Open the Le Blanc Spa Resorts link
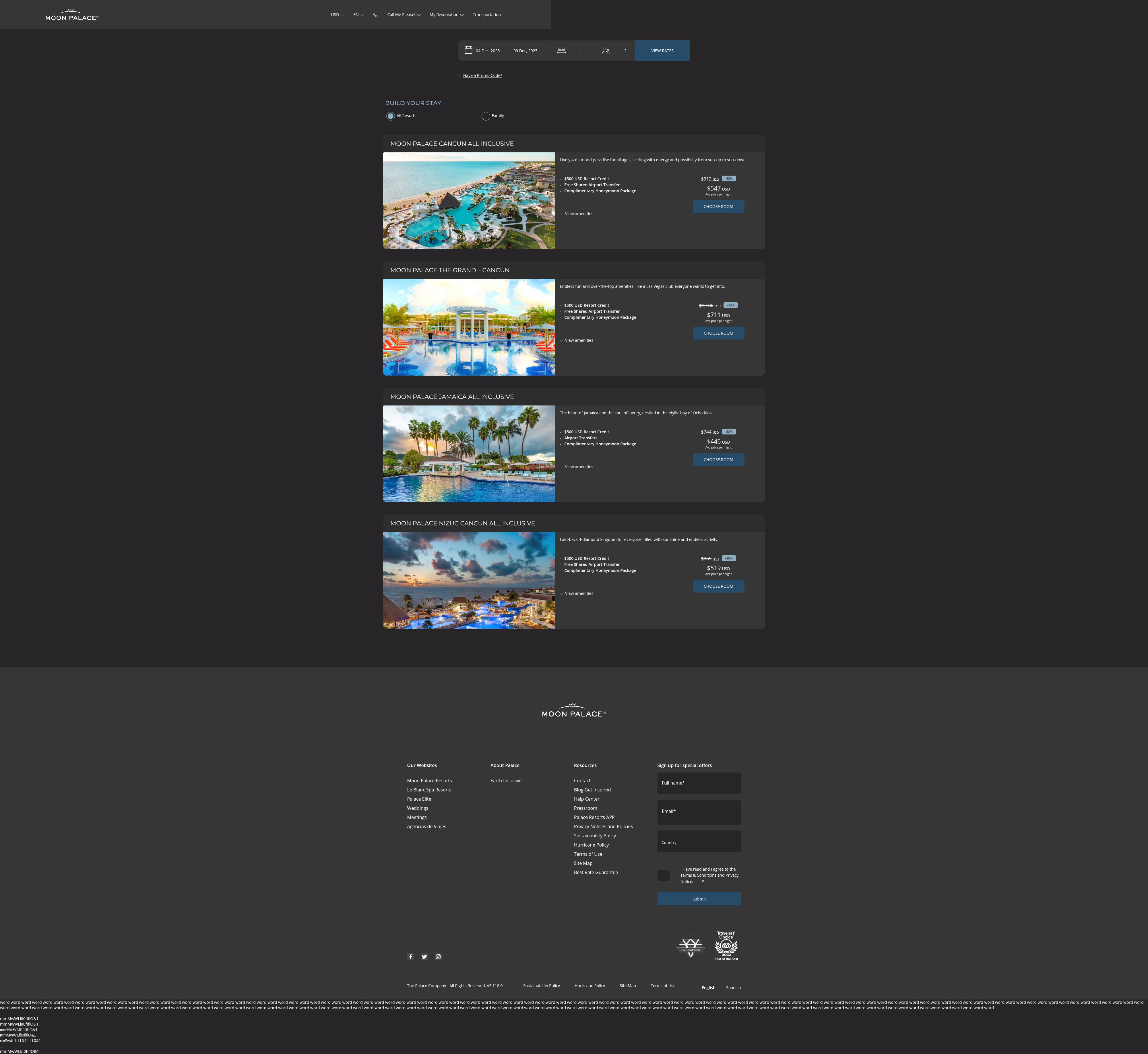Screen dimensions: 1148x1054 click(x=429, y=790)
